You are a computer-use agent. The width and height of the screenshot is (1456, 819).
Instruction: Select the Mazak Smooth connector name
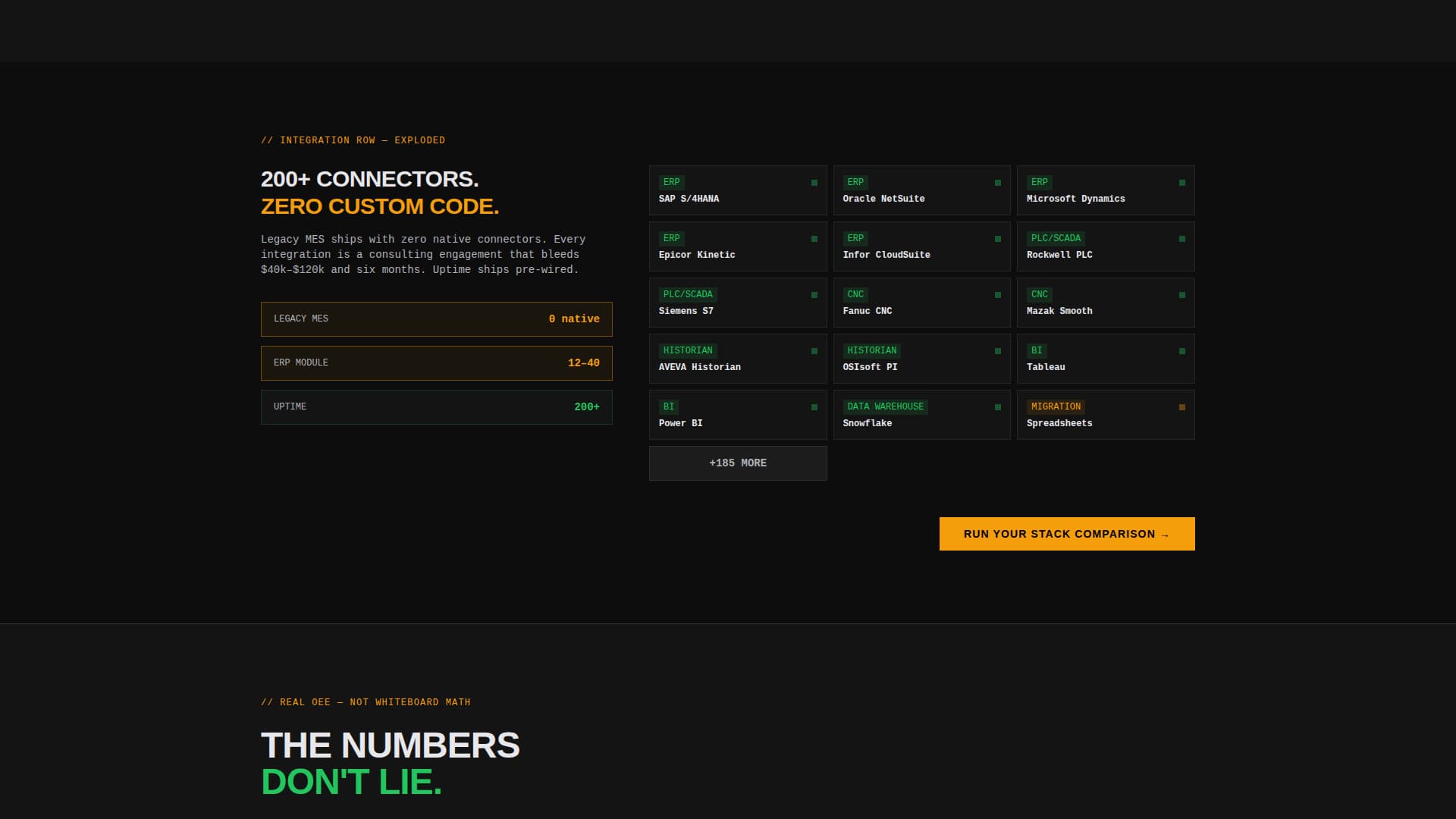[x=1059, y=311]
